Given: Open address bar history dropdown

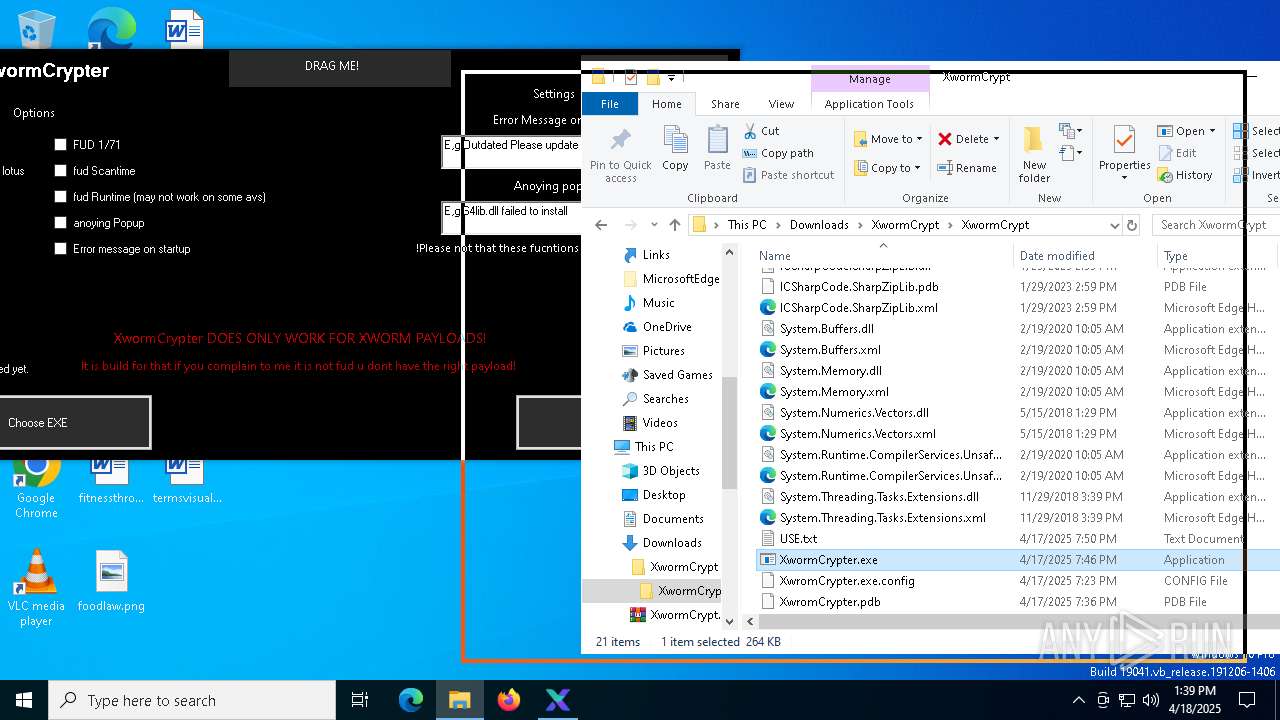Looking at the screenshot, I should (x=1114, y=225).
